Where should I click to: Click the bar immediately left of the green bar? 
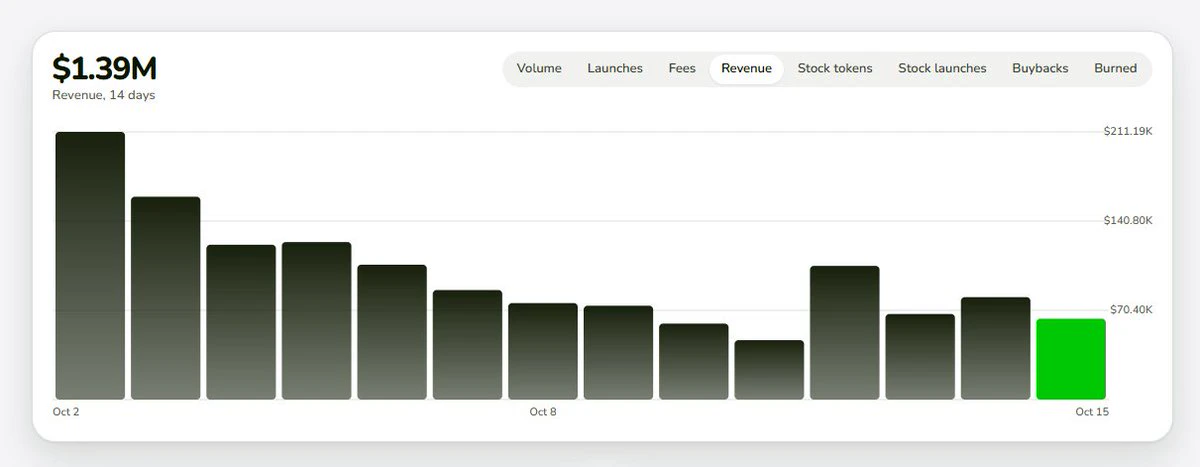pos(996,348)
